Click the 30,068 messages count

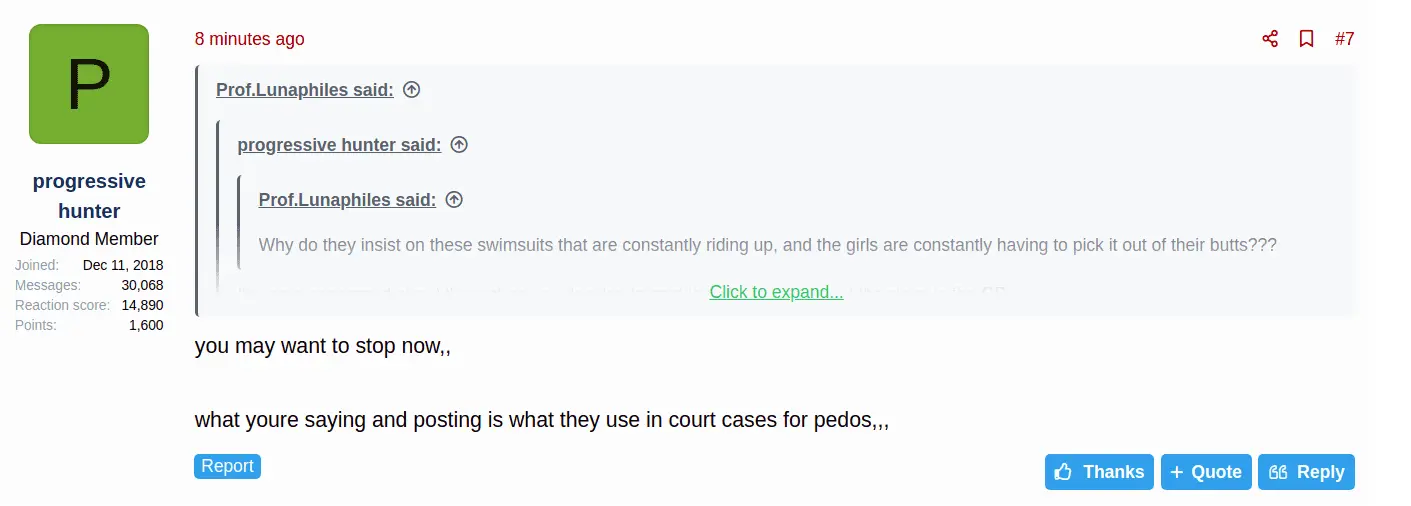[x=143, y=285]
